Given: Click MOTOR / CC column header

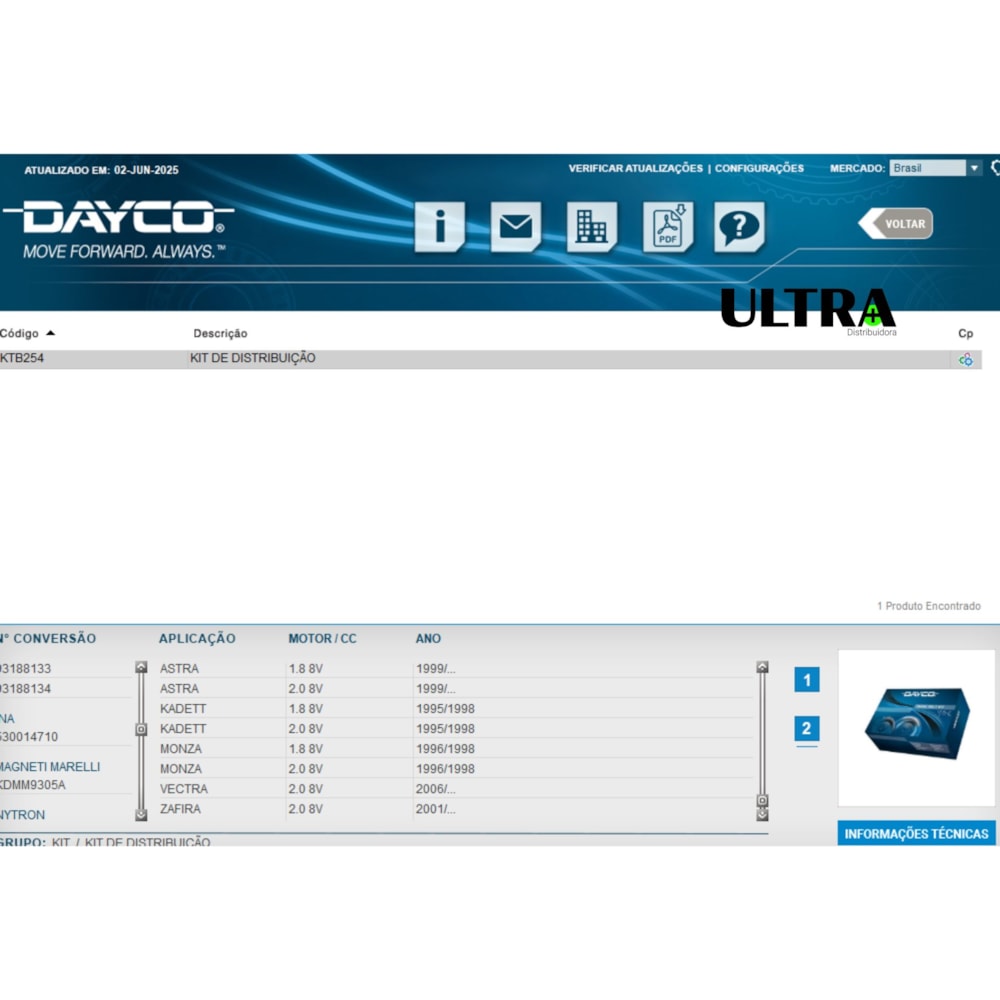Looking at the screenshot, I should click(x=322, y=638).
